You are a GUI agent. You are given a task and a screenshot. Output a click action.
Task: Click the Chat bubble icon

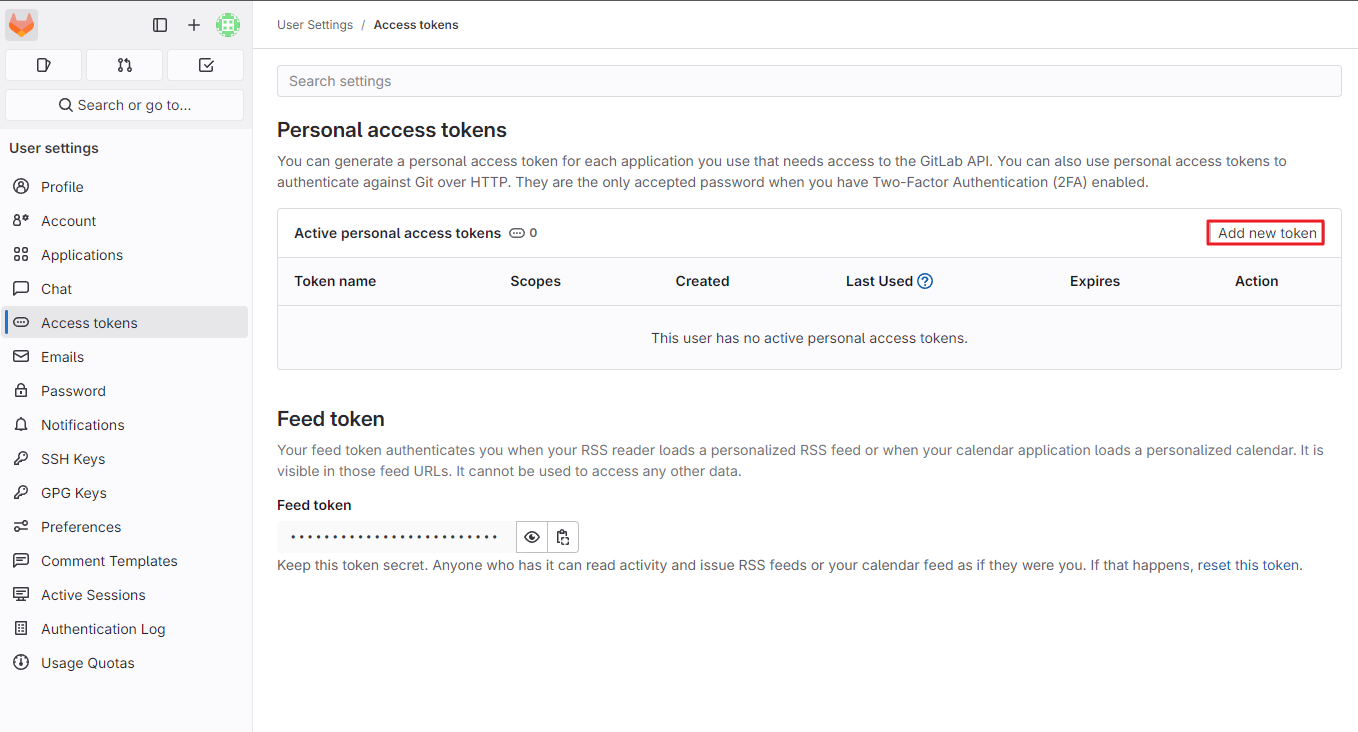(x=21, y=289)
